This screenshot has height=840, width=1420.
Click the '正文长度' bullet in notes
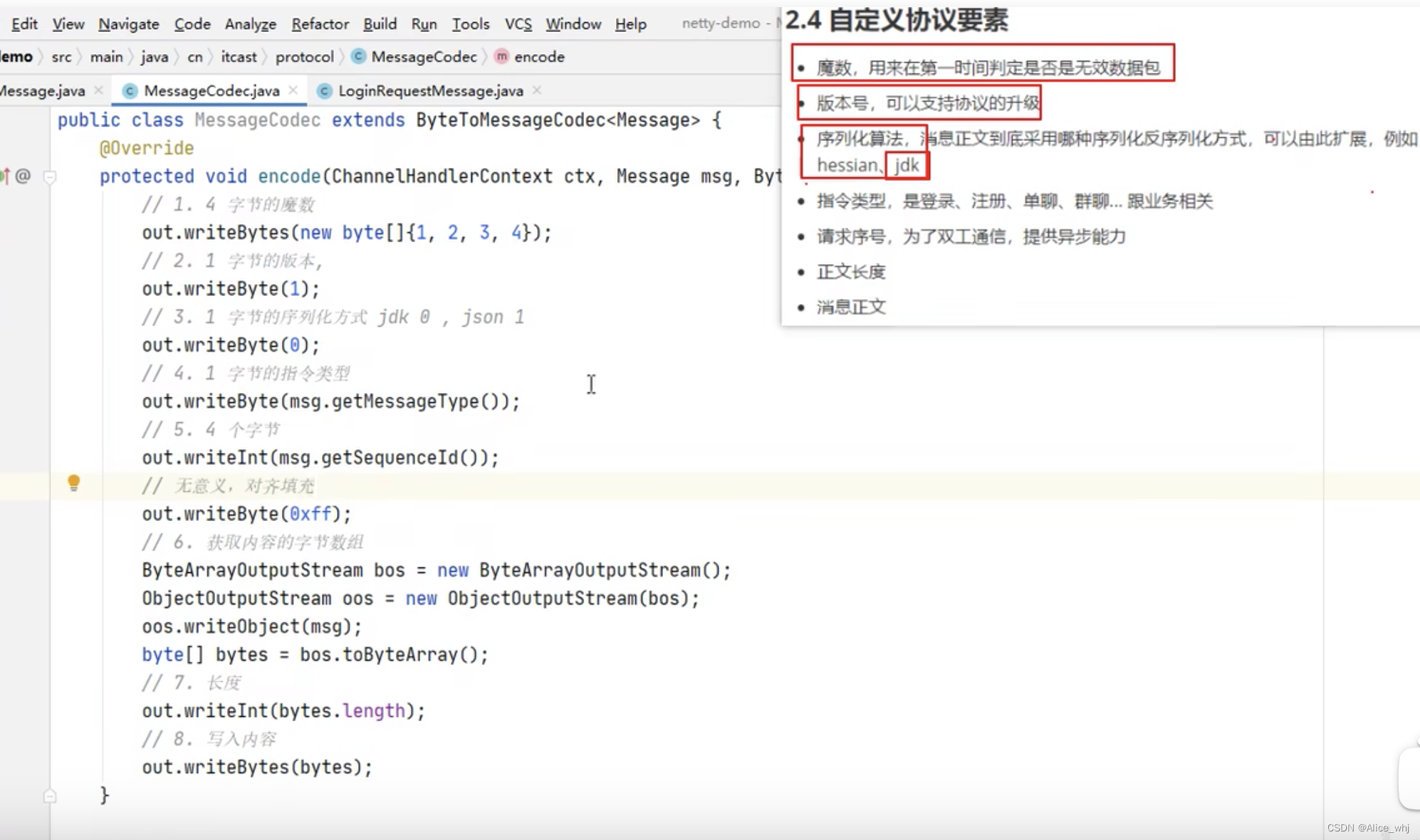click(851, 272)
